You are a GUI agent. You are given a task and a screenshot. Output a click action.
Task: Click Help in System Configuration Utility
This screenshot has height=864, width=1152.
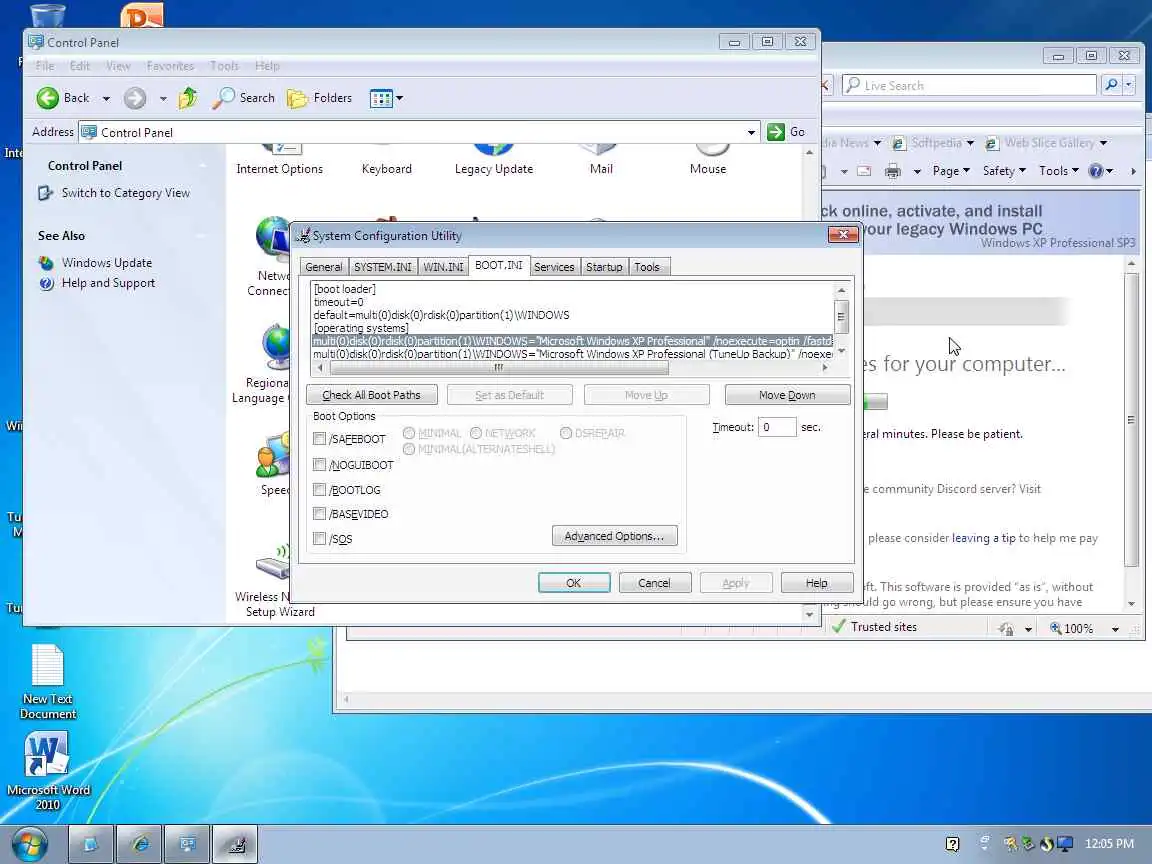click(817, 583)
